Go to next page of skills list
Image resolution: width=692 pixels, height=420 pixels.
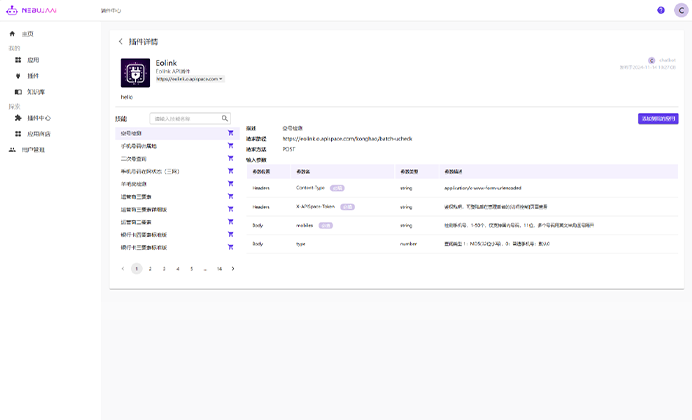[x=233, y=269]
